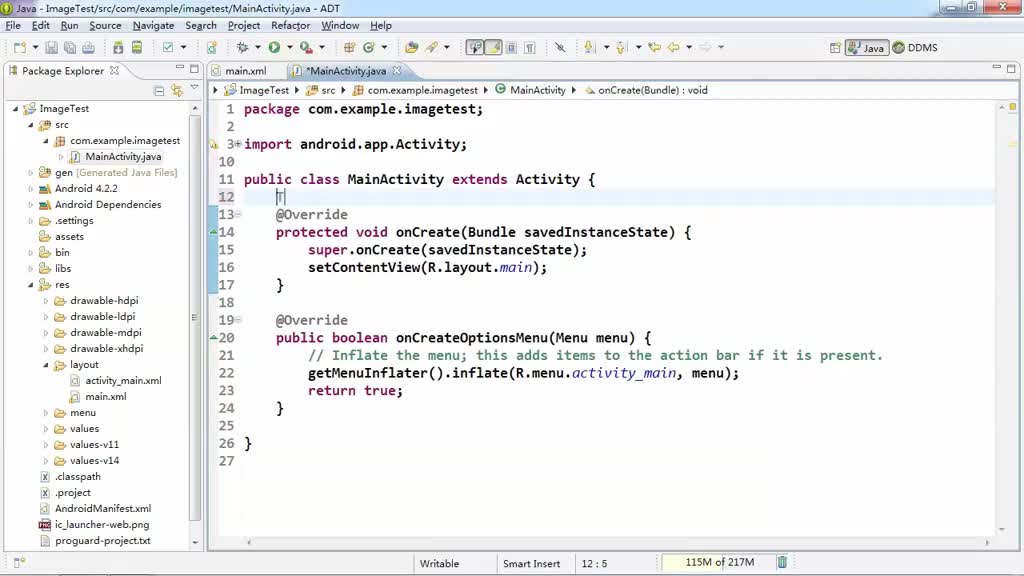1024x576 pixels.
Task: Open the Refactor menu
Action: click(291, 25)
